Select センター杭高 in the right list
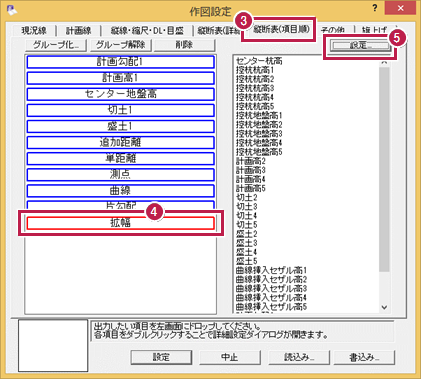421x379 pixels. pyautogui.click(x=259, y=61)
